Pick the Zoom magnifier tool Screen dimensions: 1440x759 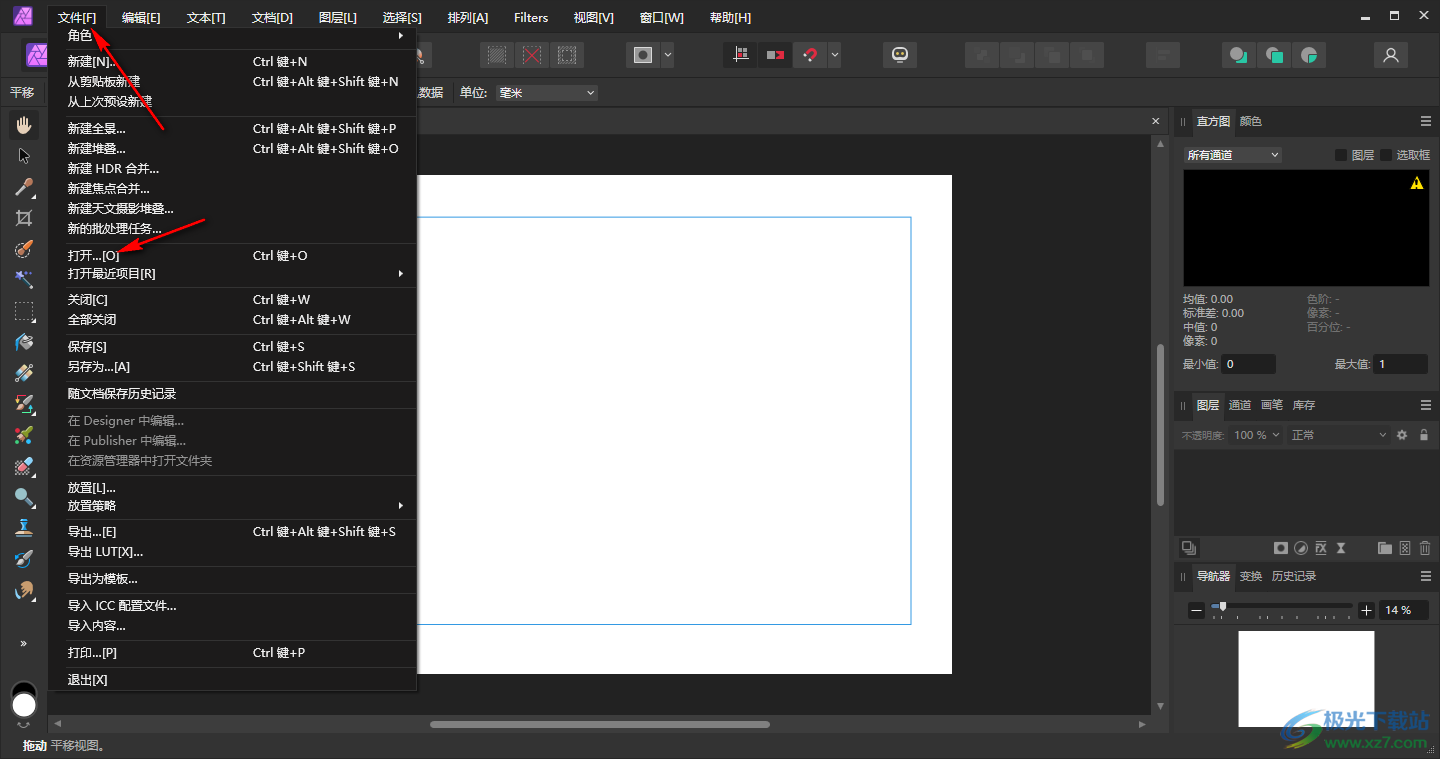(x=24, y=497)
